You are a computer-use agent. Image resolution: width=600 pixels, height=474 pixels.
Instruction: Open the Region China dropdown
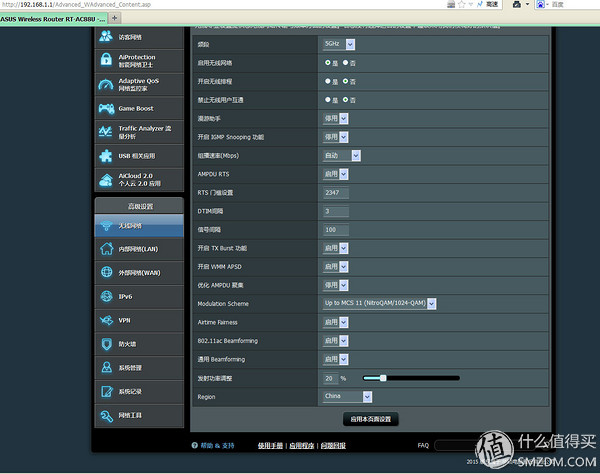click(347, 396)
